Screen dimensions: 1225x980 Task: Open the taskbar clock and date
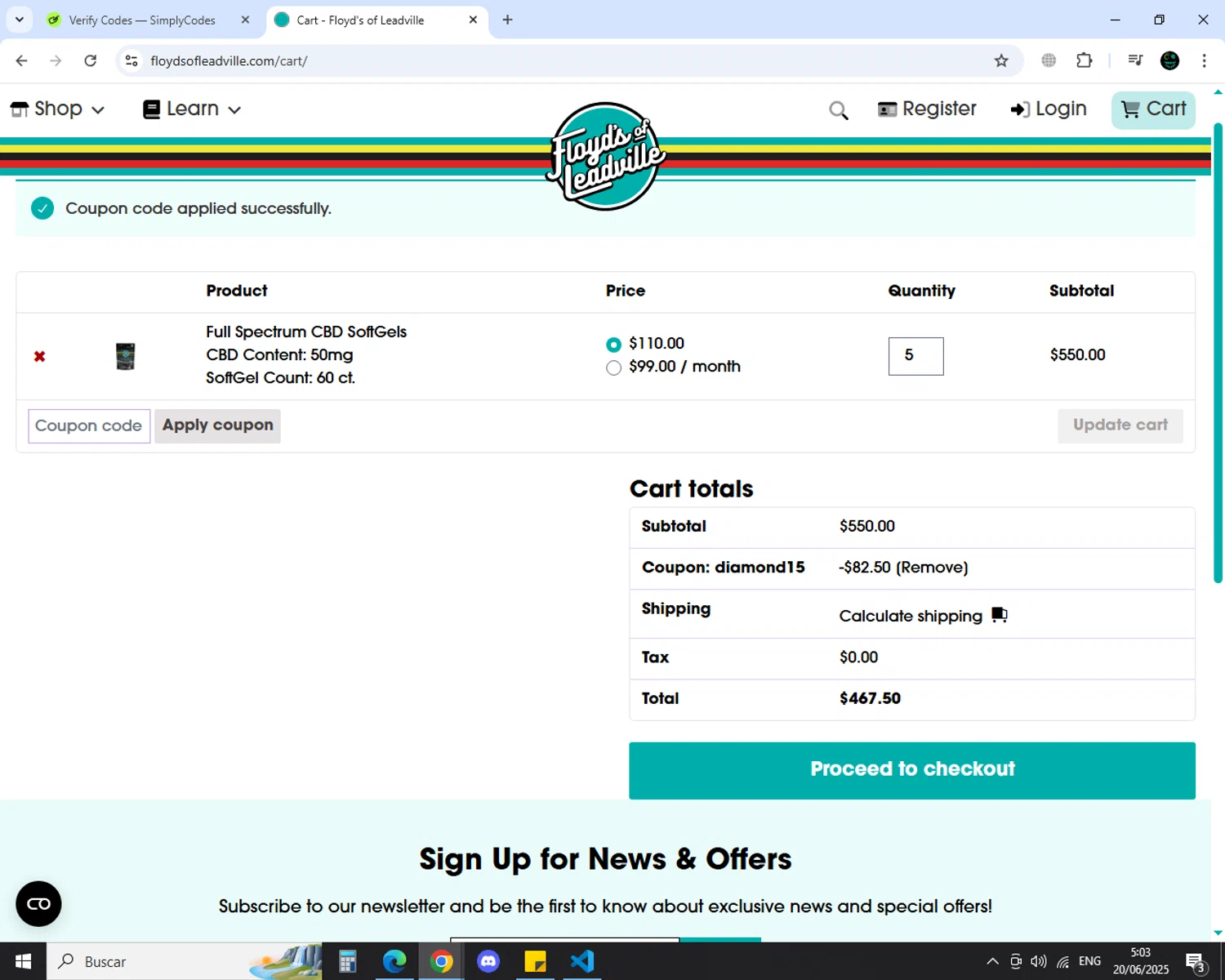pos(1141,961)
